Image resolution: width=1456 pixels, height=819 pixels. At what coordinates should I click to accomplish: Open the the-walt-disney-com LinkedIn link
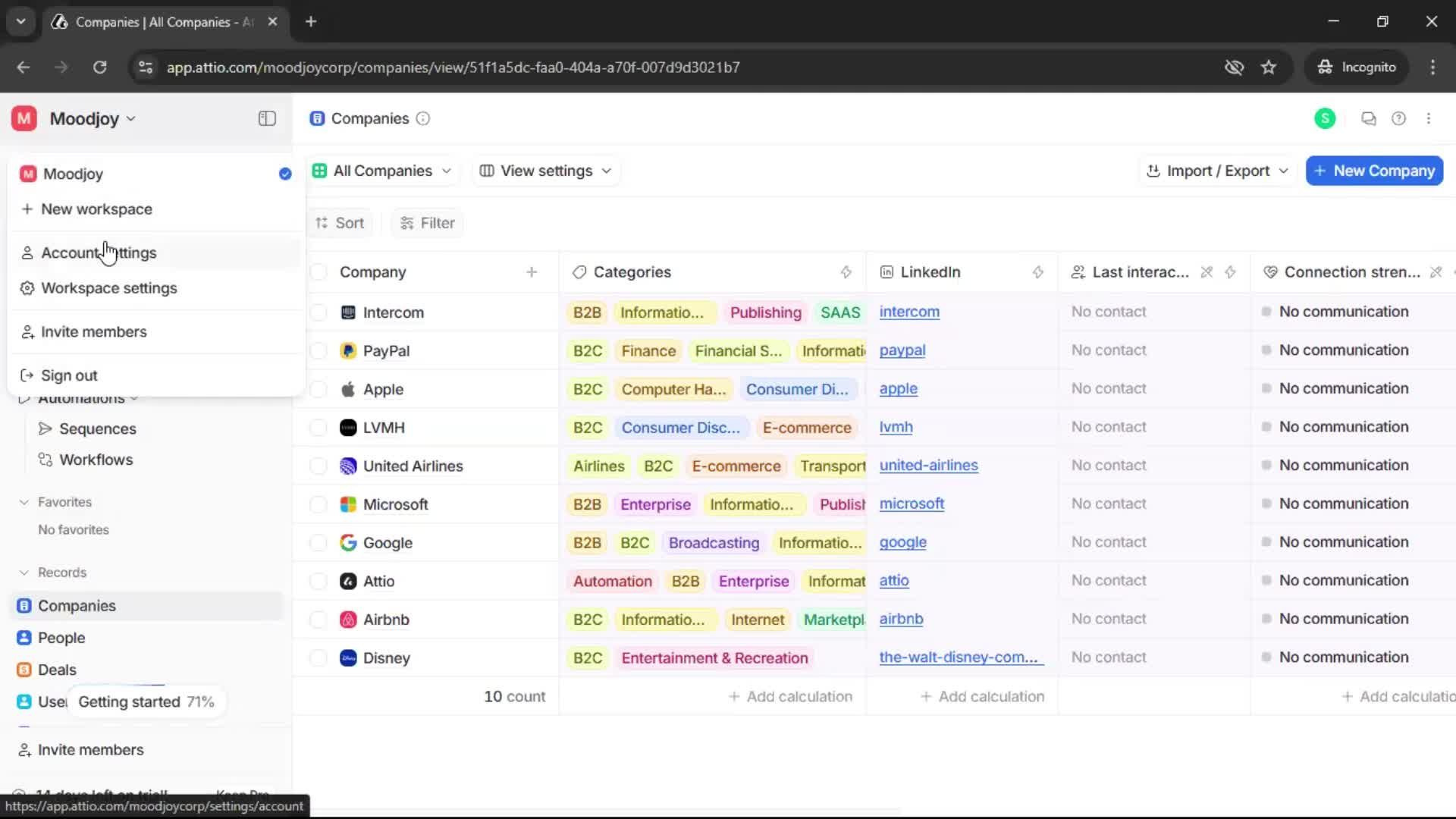tap(962, 657)
